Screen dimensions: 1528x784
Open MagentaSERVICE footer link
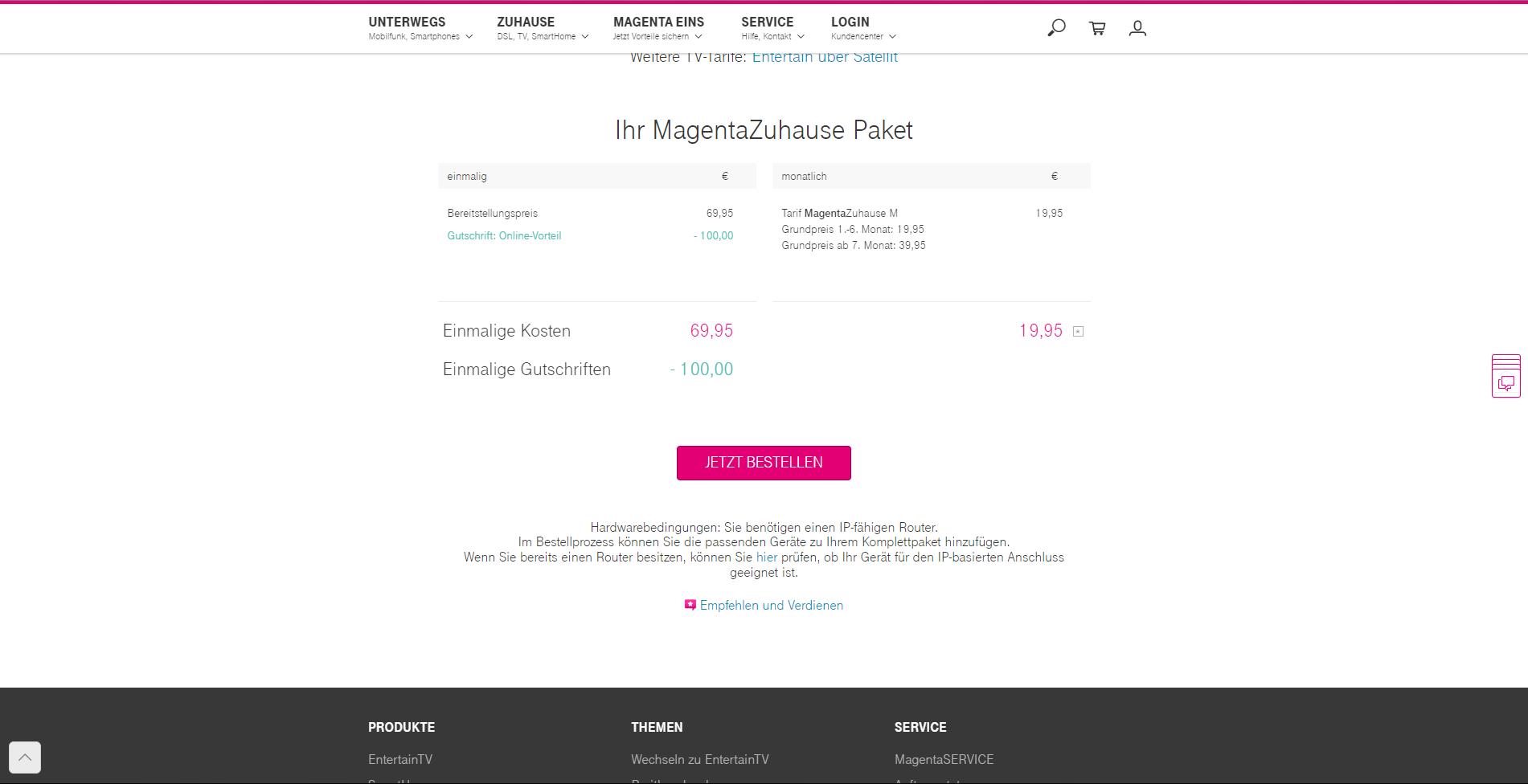[x=944, y=759]
